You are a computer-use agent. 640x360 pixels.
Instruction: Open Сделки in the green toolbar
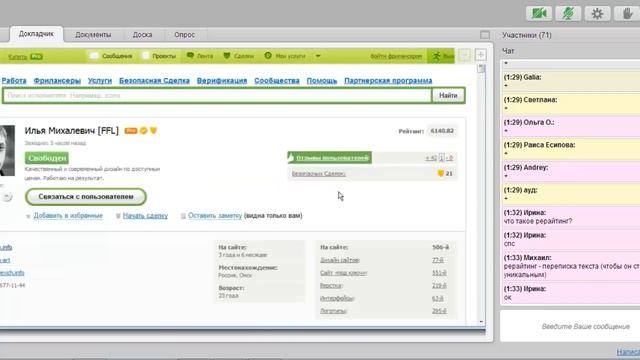tap(239, 56)
